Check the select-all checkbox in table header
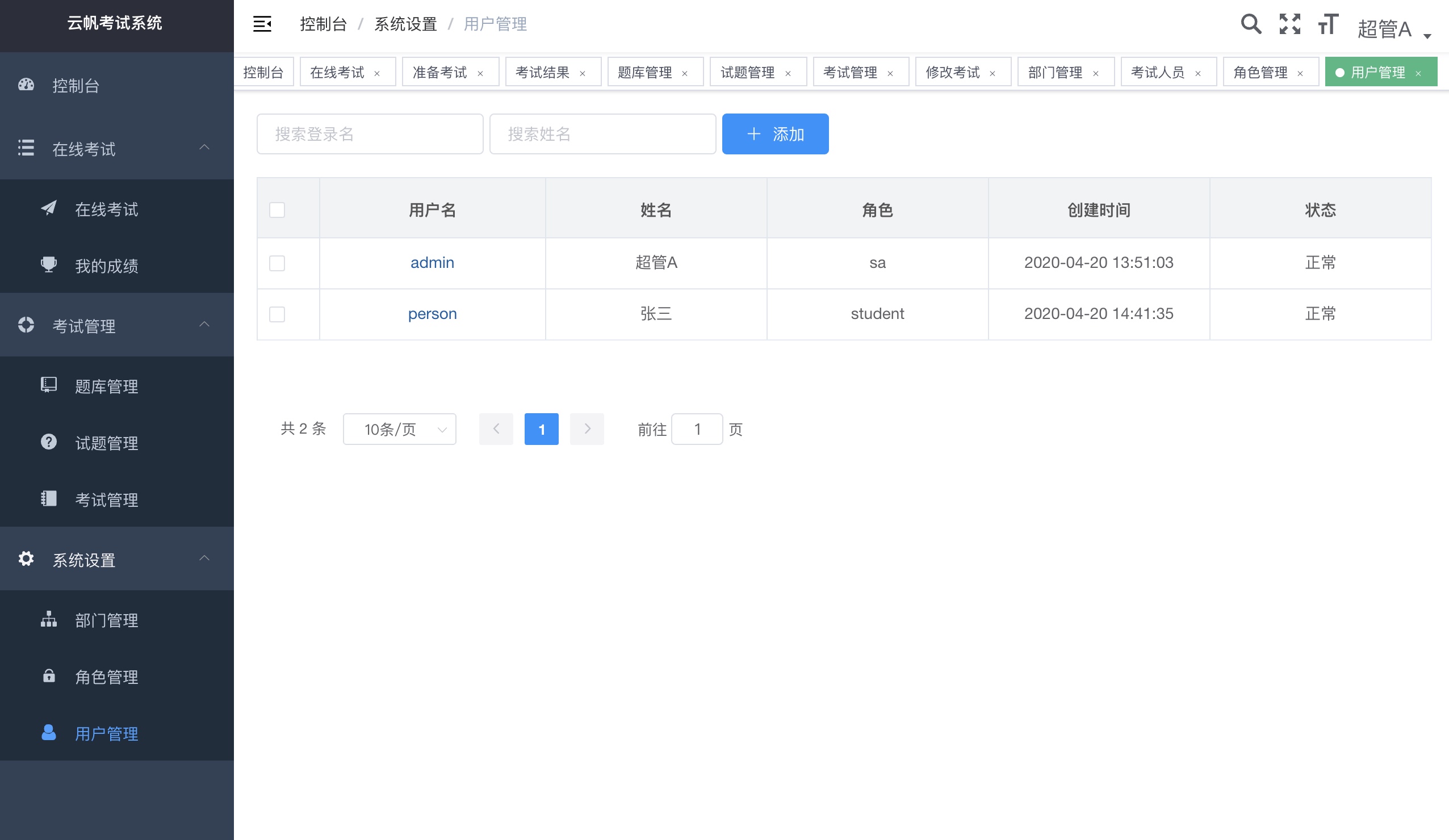The width and height of the screenshot is (1449, 840). [277, 211]
